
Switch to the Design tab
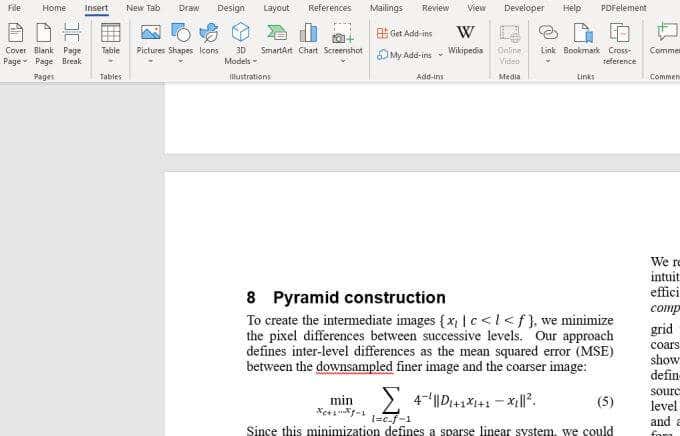231,8
